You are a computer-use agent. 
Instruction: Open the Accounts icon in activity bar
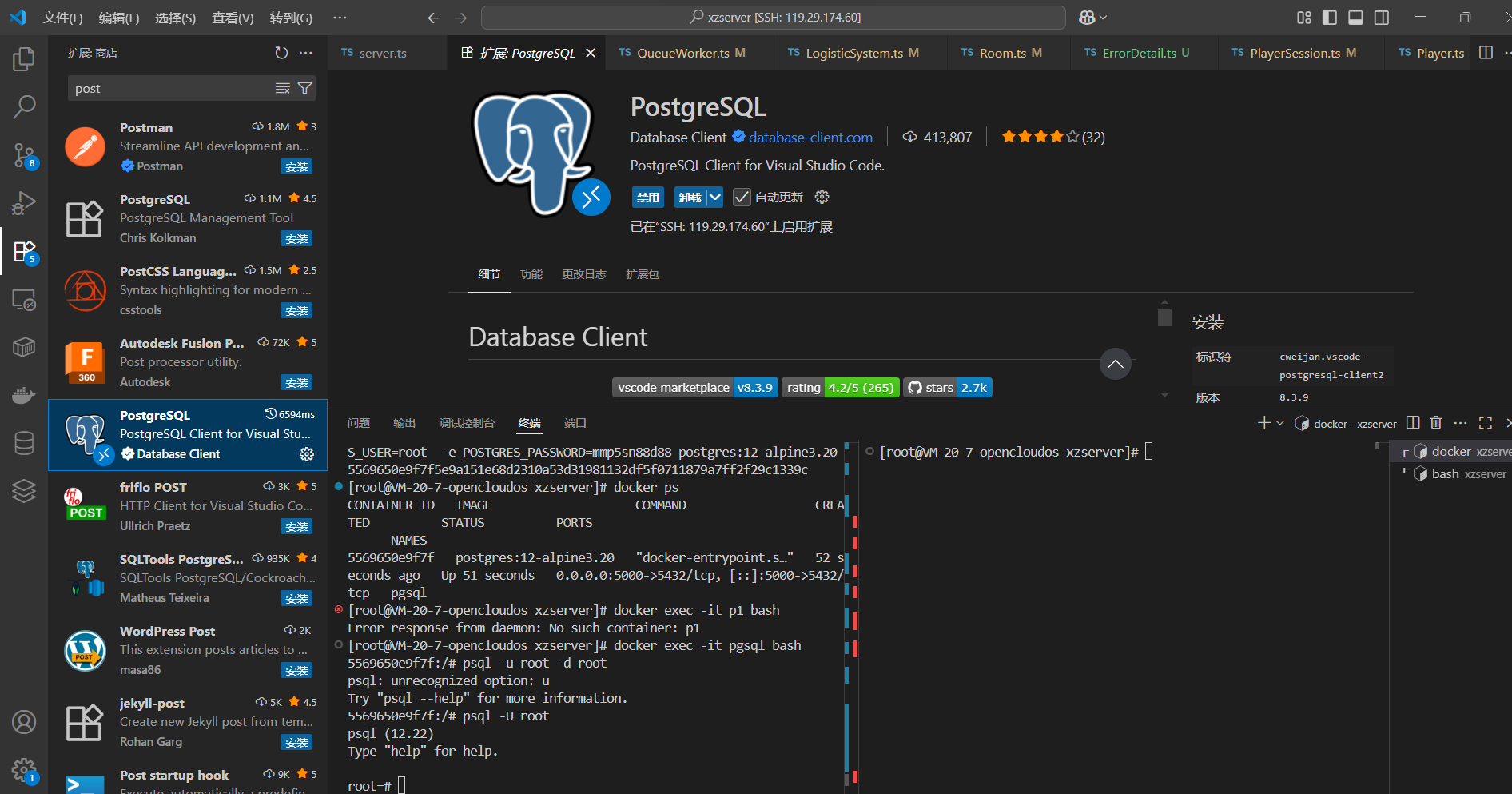24,722
